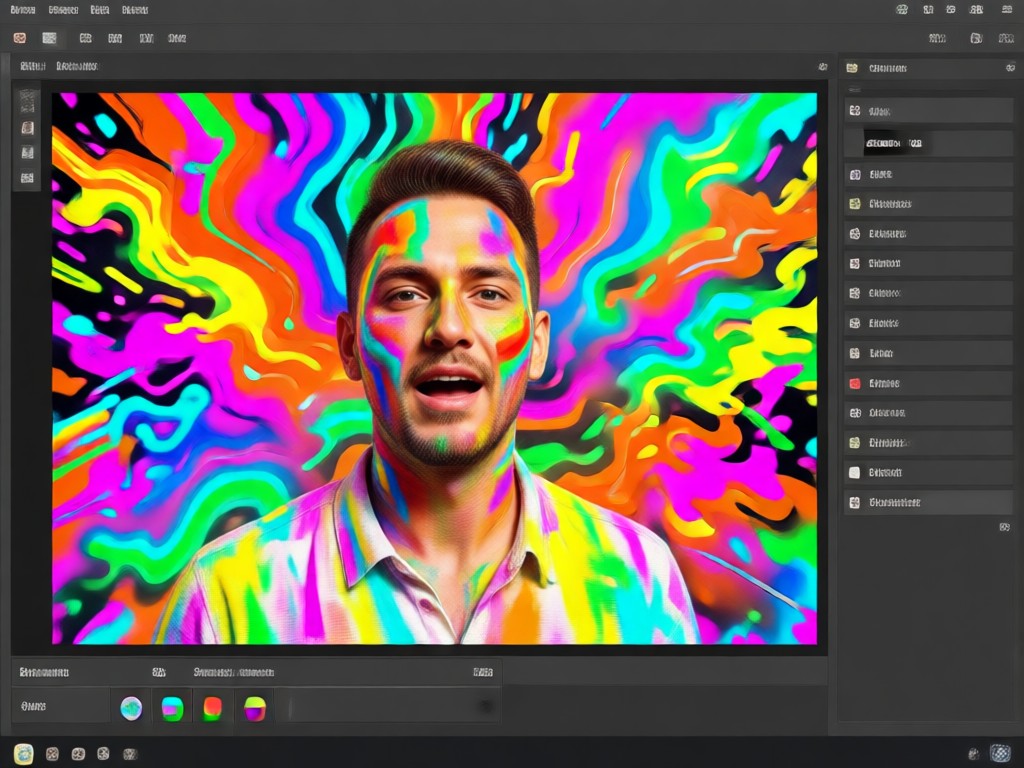Pick the cyan-magenta-green swatch in bottom panel
Viewport: 1024px width, 768px height.
[x=172, y=709]
